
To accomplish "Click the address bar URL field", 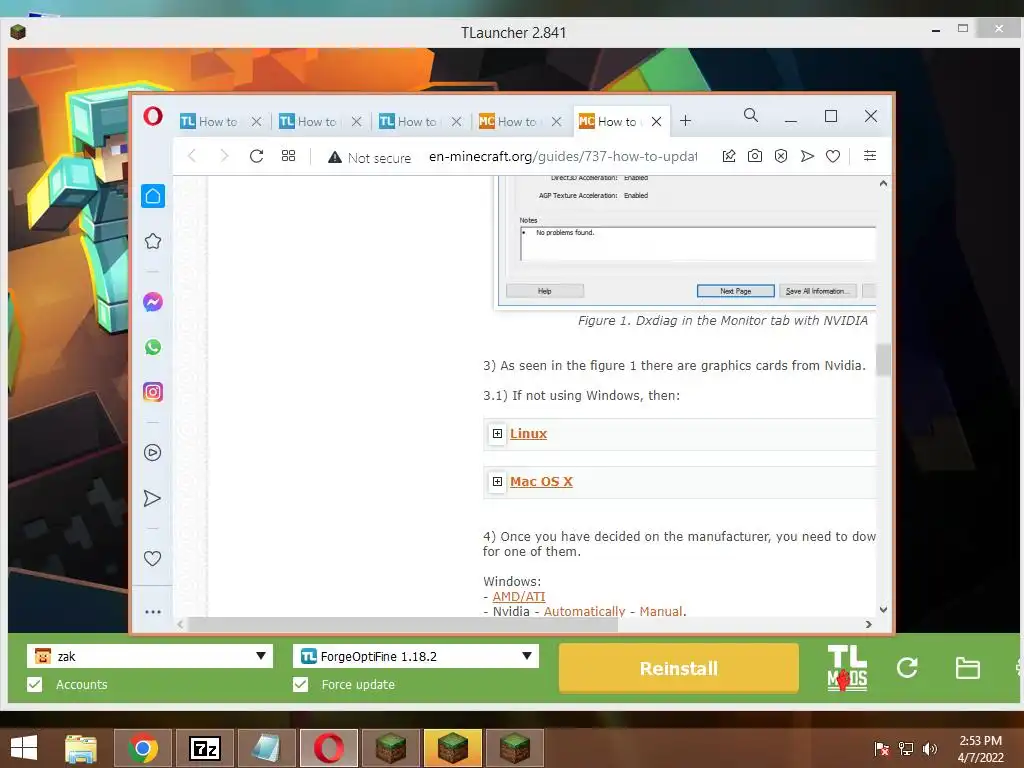I will pos(563,157).
